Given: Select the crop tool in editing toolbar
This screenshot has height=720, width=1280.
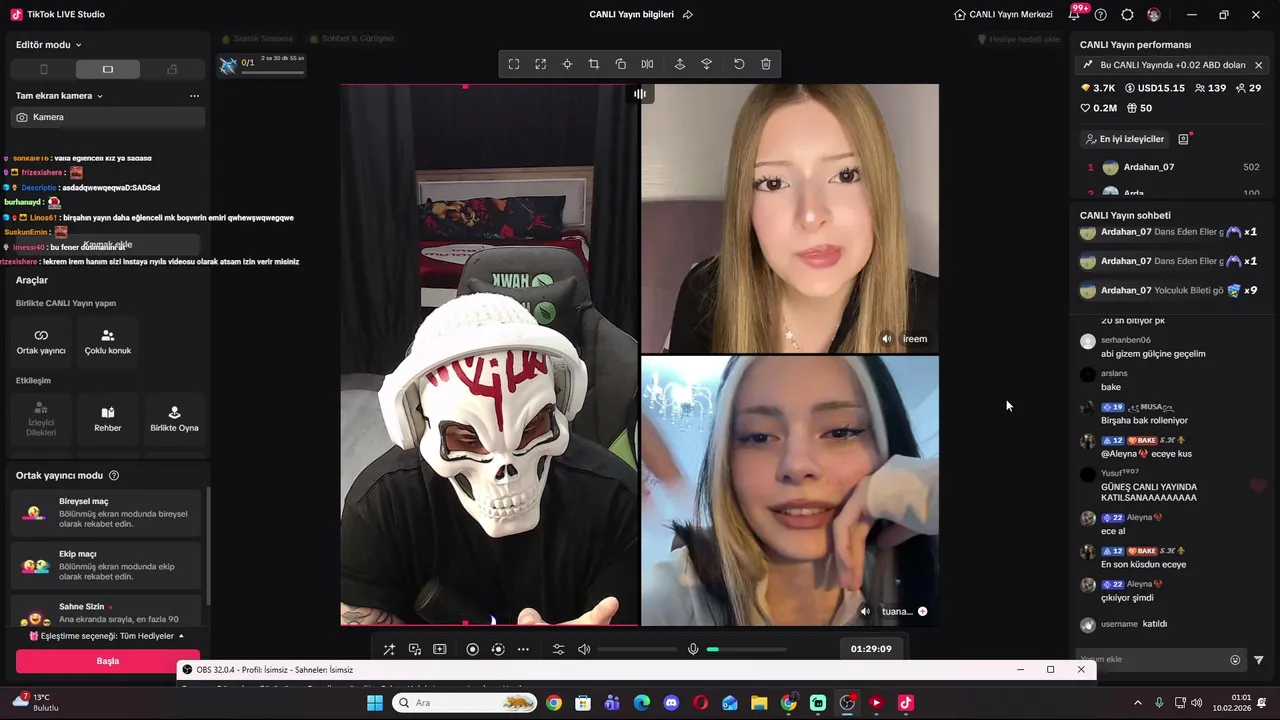Looking at the screenshot, I should coord(594,64).
